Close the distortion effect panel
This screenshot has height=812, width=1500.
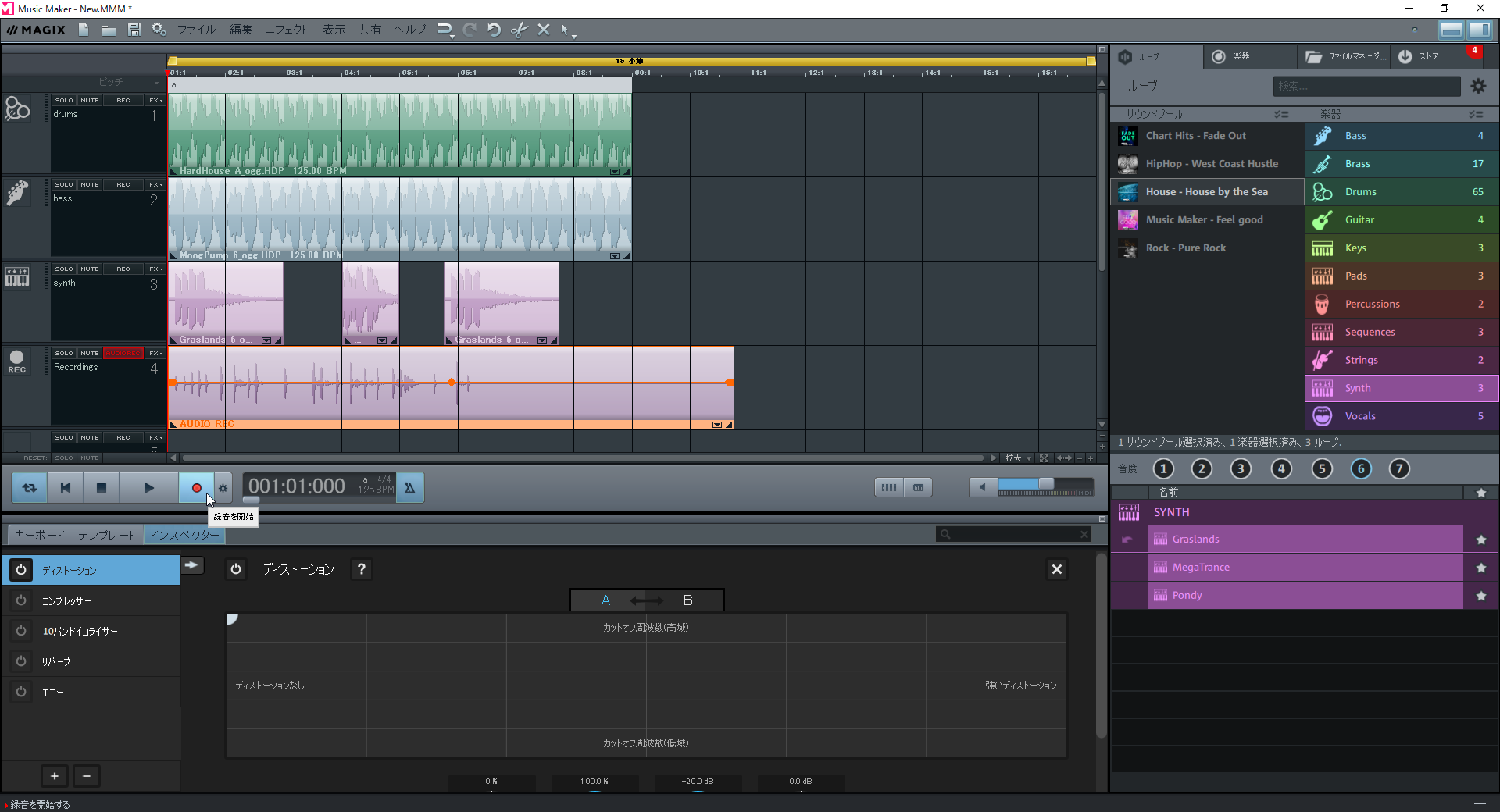click(1057, 569)
